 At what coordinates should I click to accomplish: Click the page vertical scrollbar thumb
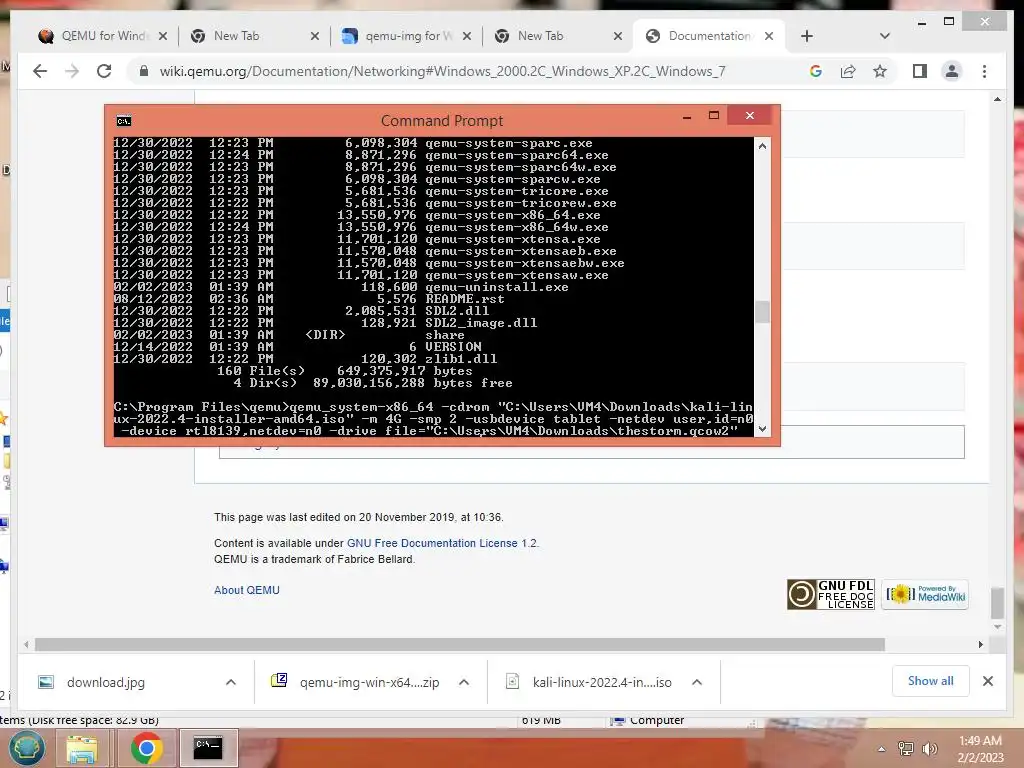click(x=997, y=603)
